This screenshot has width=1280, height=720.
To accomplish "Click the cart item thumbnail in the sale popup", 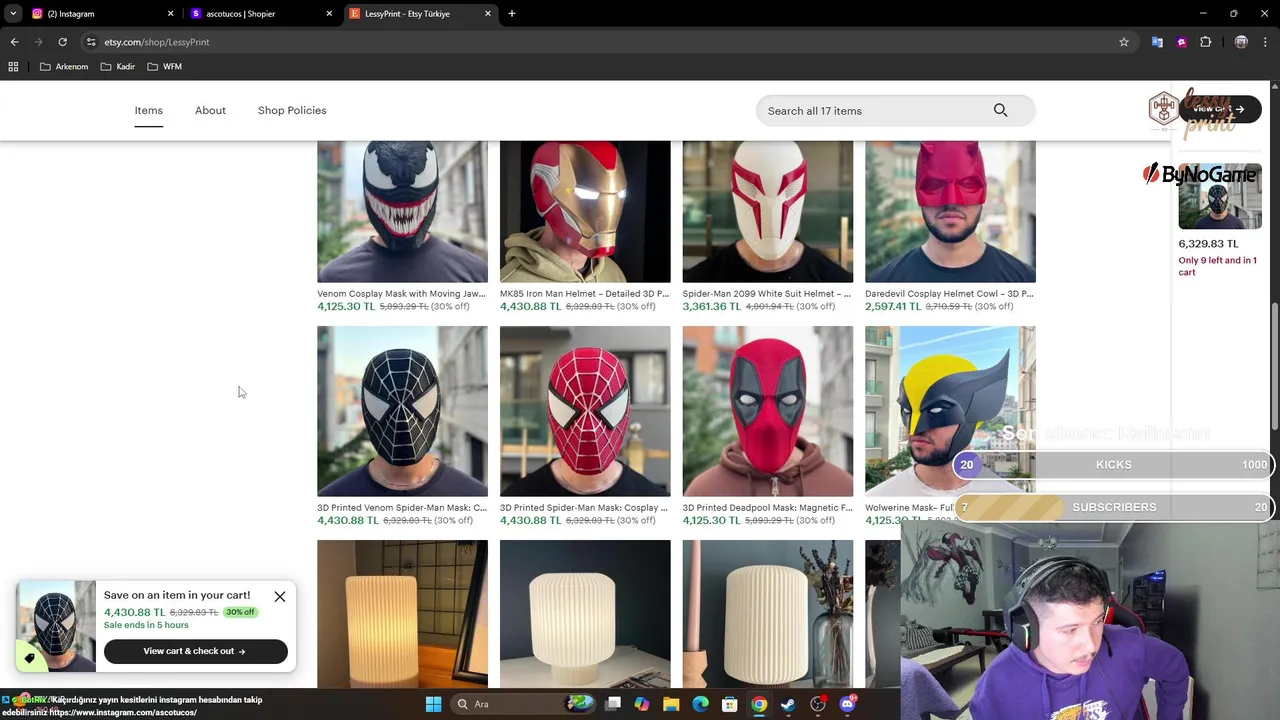I will point(57,626).
